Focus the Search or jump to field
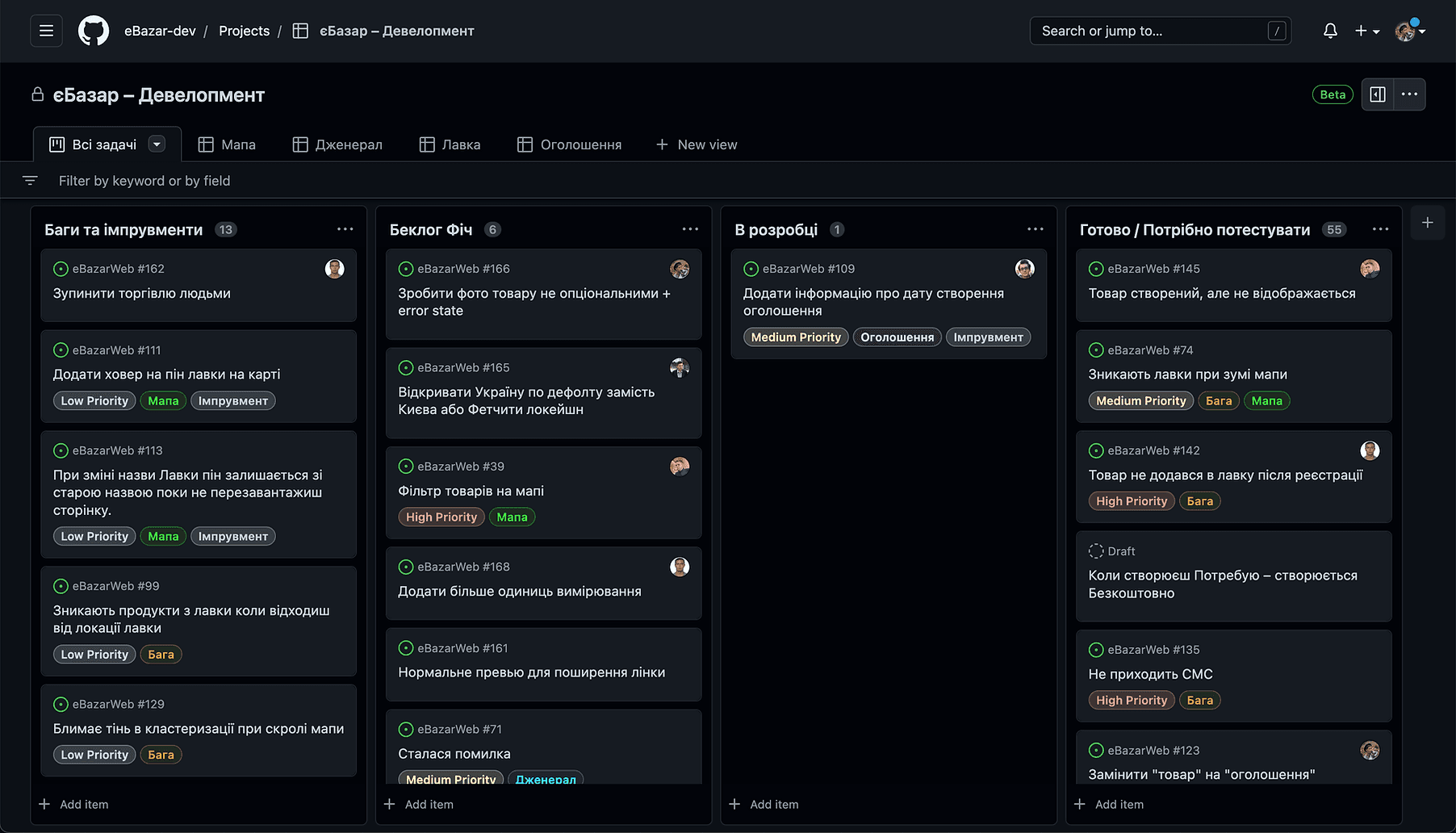This screenshot has width=1456, height=833. coord(1161,31)
